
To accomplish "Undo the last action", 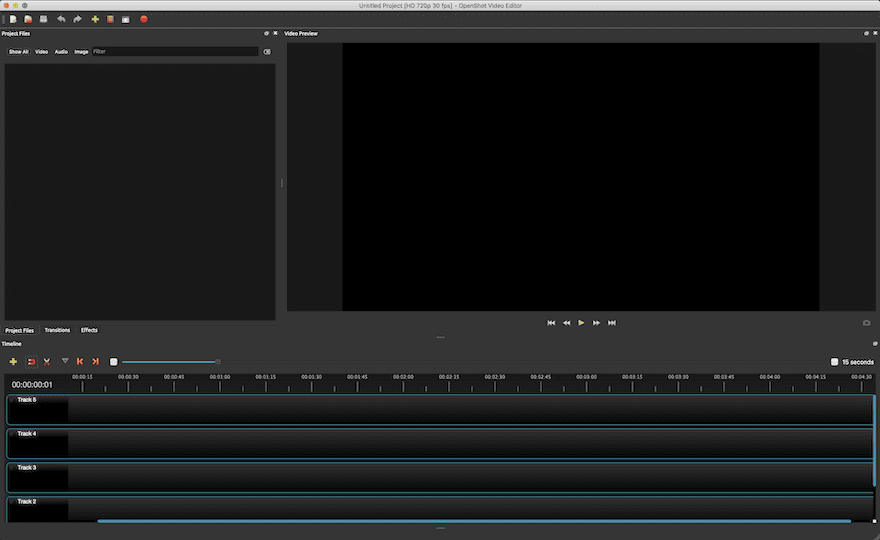I will (x=61, y=19).
